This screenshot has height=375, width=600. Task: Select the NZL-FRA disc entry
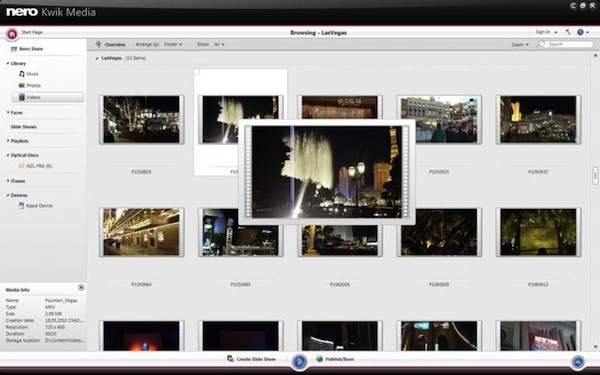click(35, 166)
